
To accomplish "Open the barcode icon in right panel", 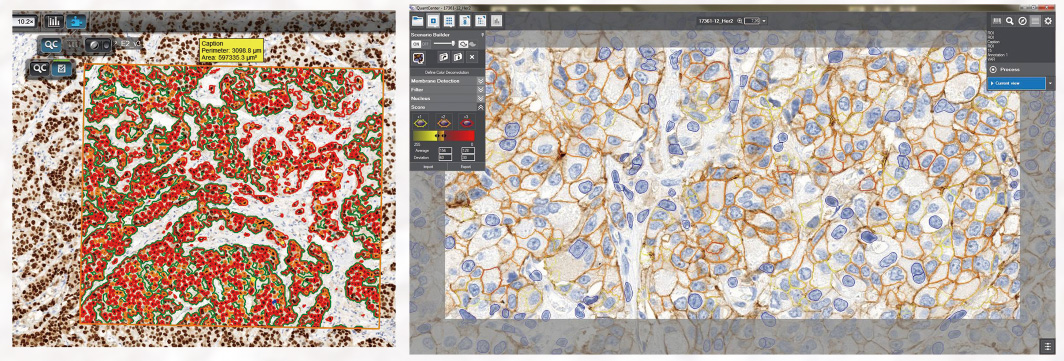I will tap(997, 21).
